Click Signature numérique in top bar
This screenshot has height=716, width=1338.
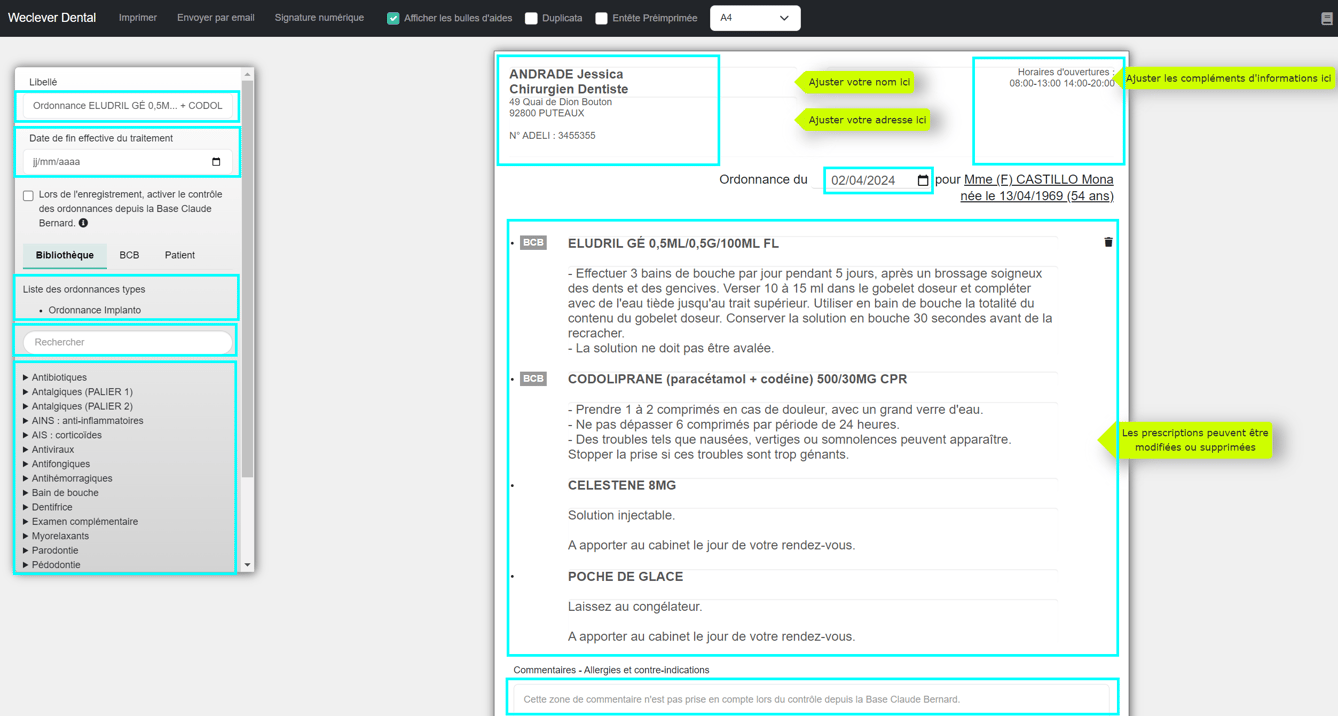point(319,18)
